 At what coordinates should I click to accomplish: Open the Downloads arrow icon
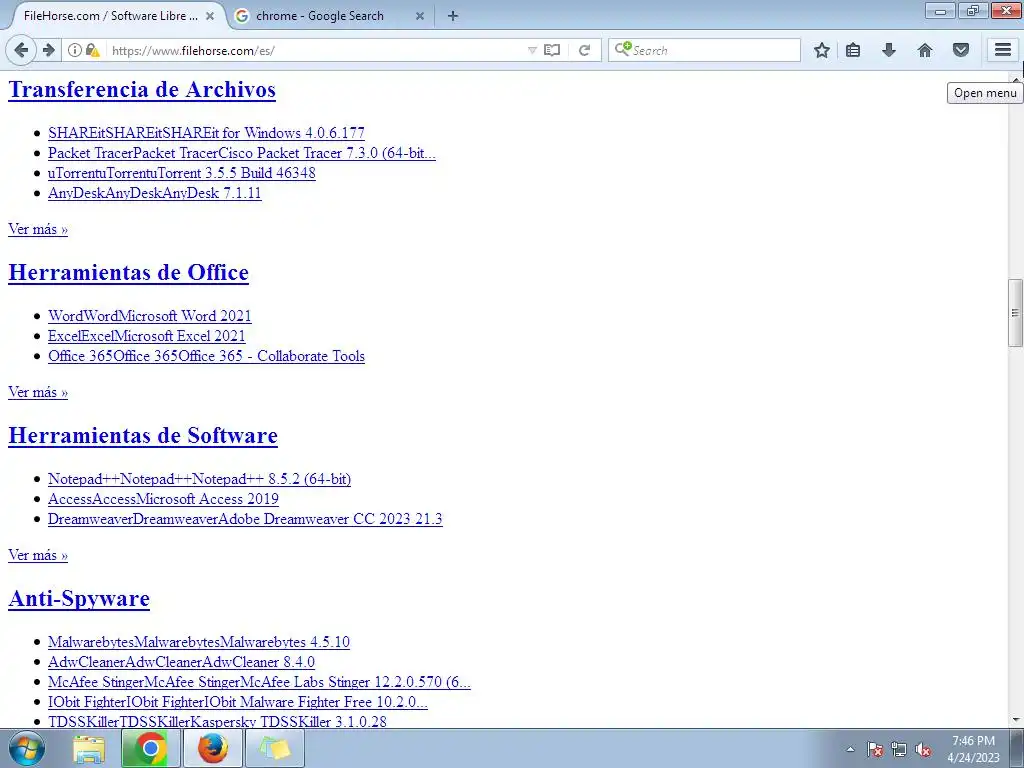click(889, 50)
